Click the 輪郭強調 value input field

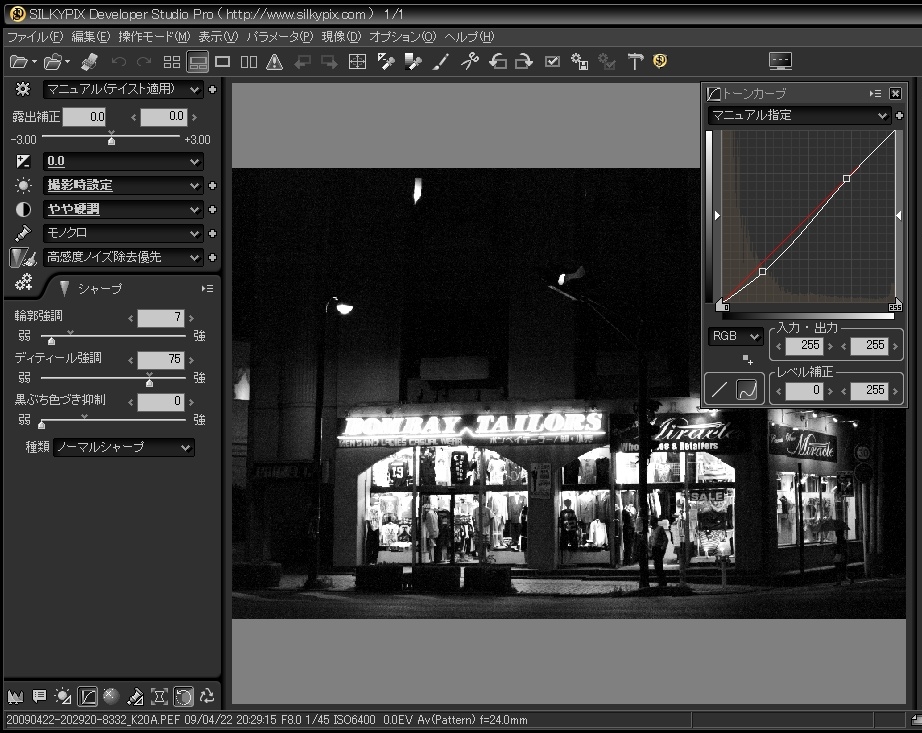pyautogui.click(x=160, y=318)
